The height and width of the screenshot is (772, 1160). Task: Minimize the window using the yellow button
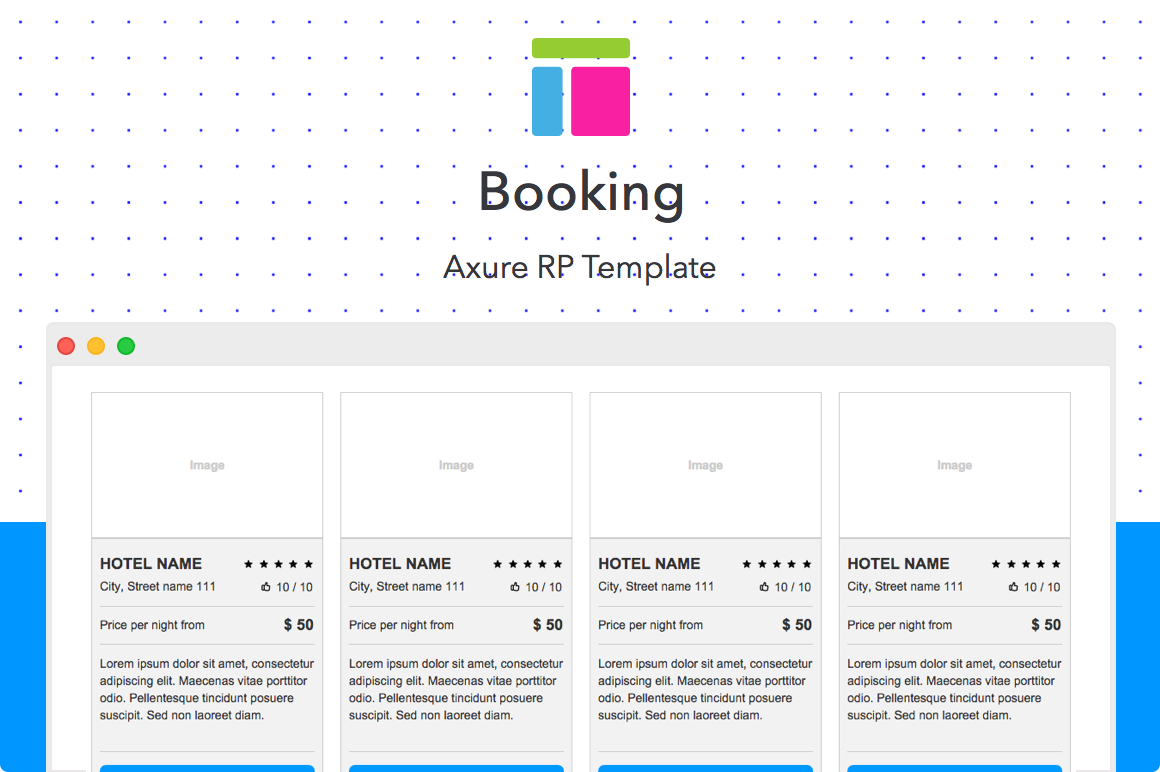96,346
